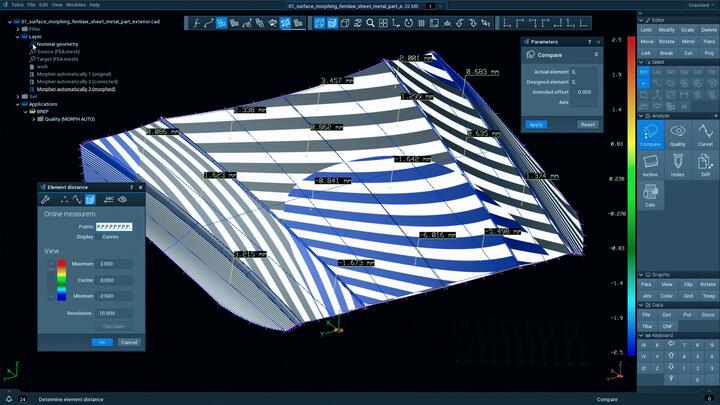The width and height of the screenshot is (720, 405).
Task: Click the eye icon in Element distance dialog
Action: pos(123,199)
